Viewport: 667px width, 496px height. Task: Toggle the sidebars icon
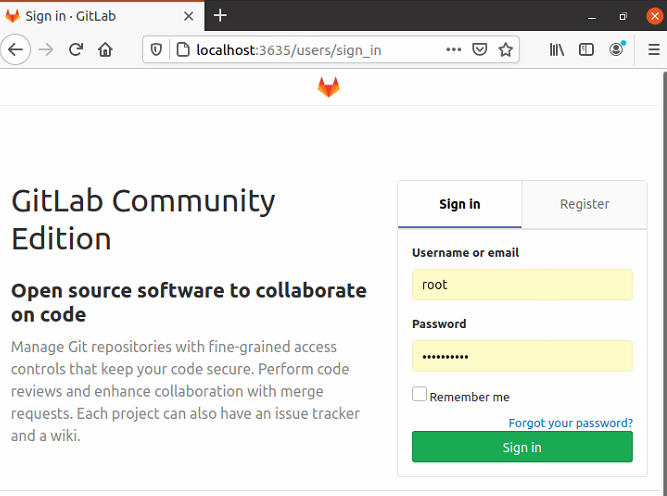pyautogui.click(x=586, y=50)
